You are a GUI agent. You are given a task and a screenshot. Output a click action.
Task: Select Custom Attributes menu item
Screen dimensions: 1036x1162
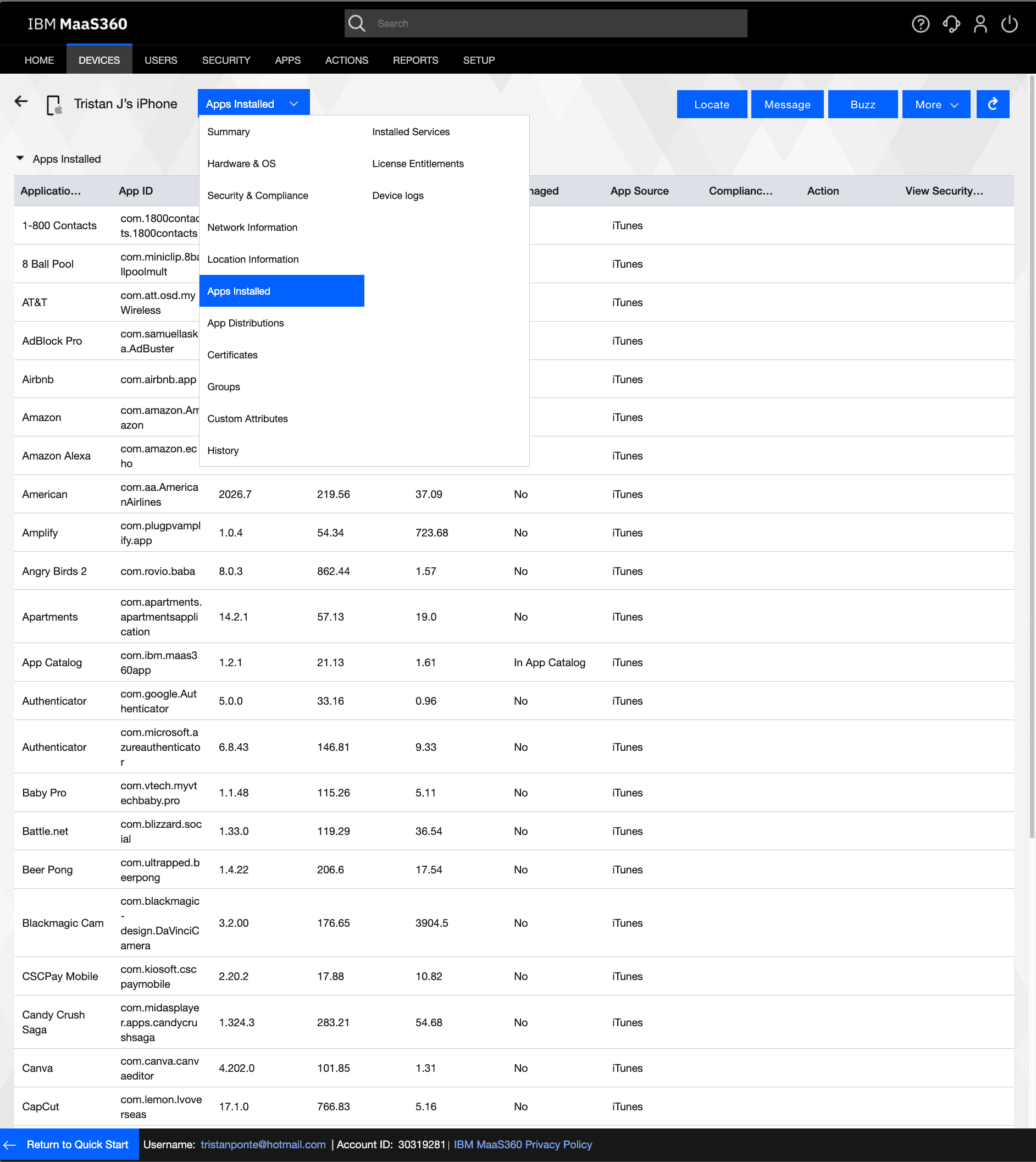point(282,418)
